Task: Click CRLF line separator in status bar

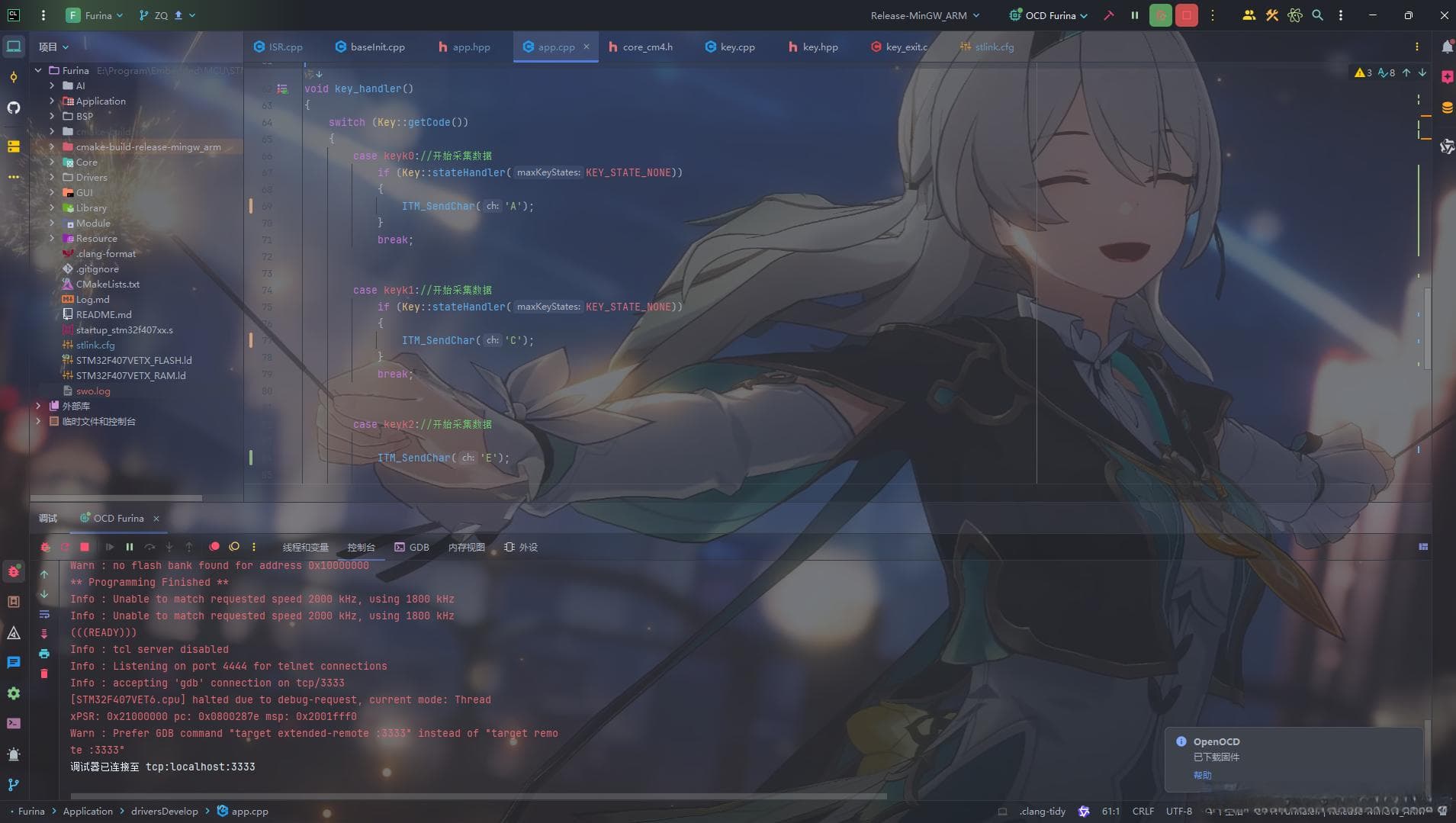Action: point(1143,811)
